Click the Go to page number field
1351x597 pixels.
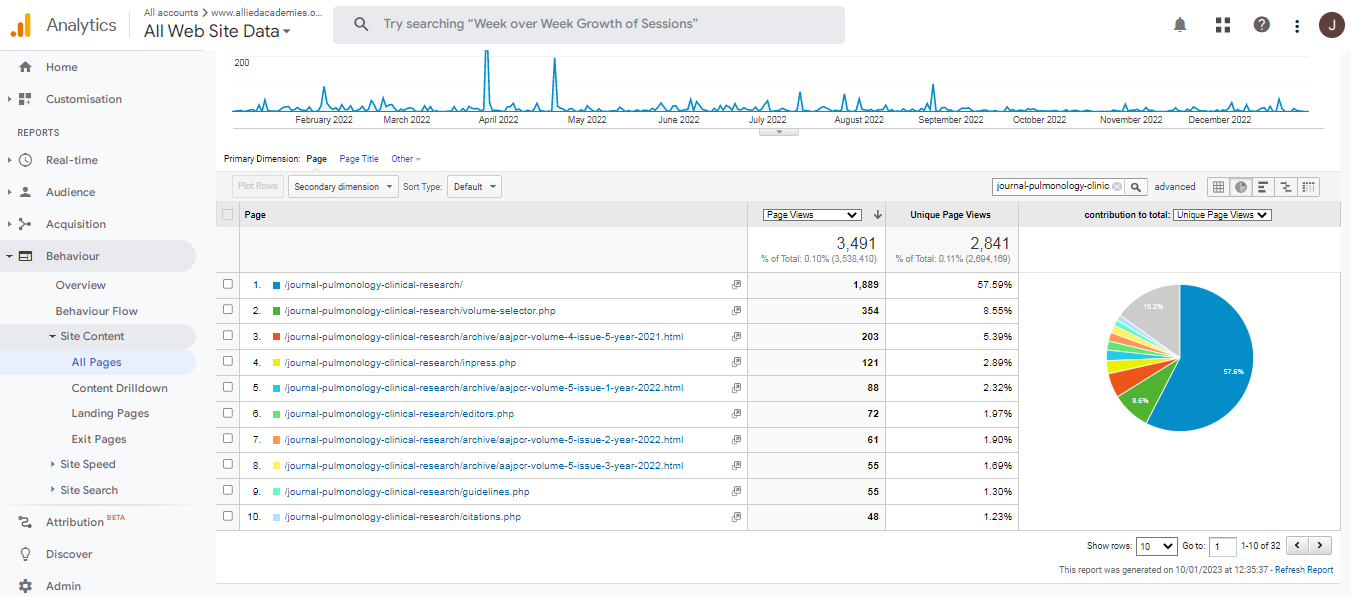[x=1222, y=547]
